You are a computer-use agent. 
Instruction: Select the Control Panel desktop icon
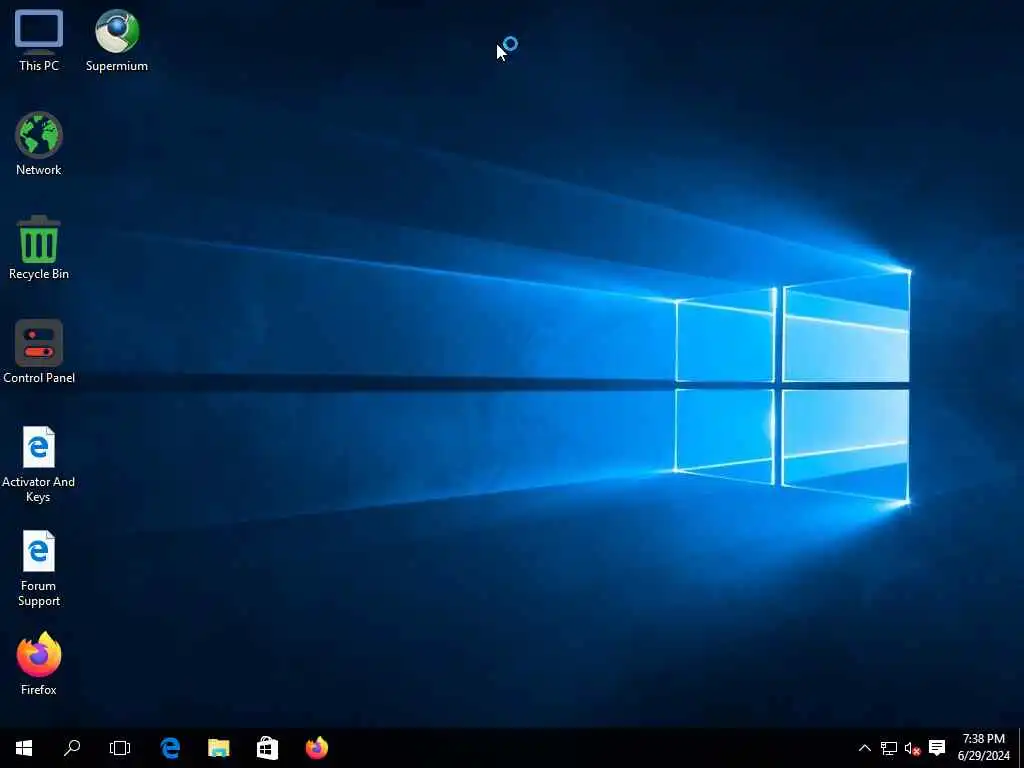tap(39, 352)
